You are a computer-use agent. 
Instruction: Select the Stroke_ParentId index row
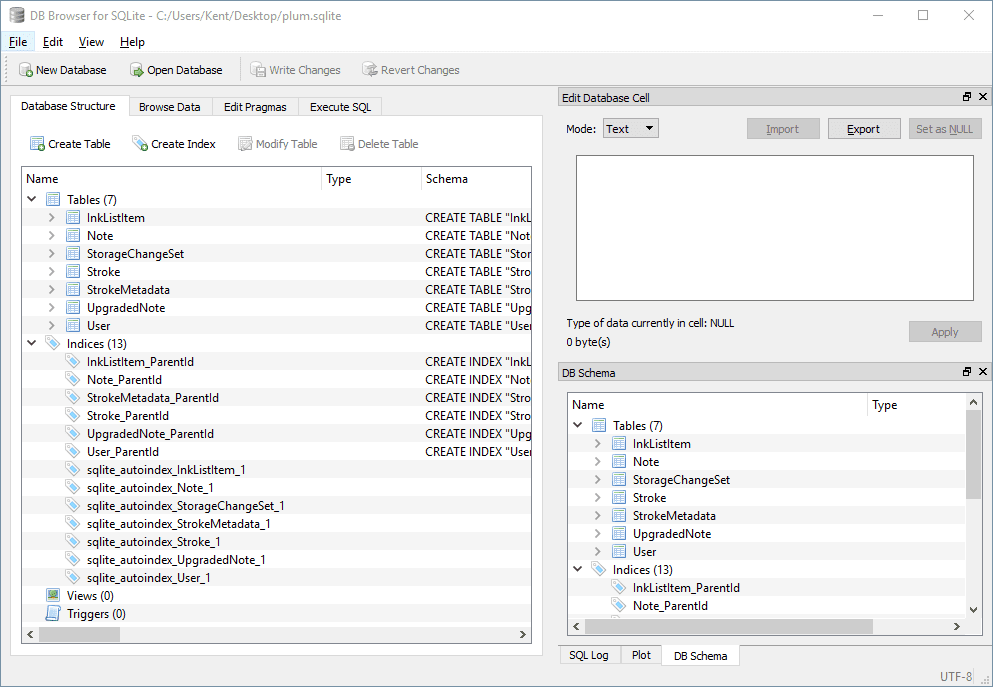(x=276, y=415)
